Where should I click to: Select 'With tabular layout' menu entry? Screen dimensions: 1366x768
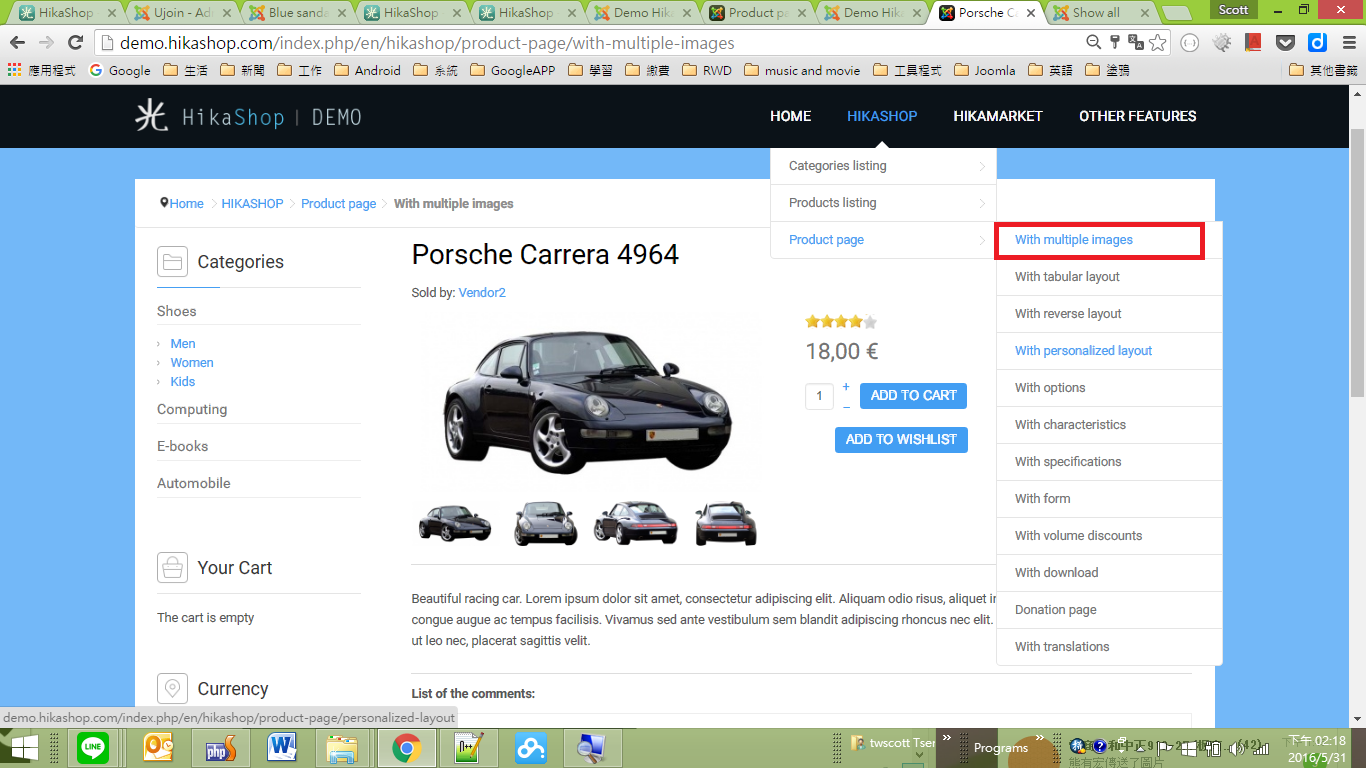(x=1067, y=277)
